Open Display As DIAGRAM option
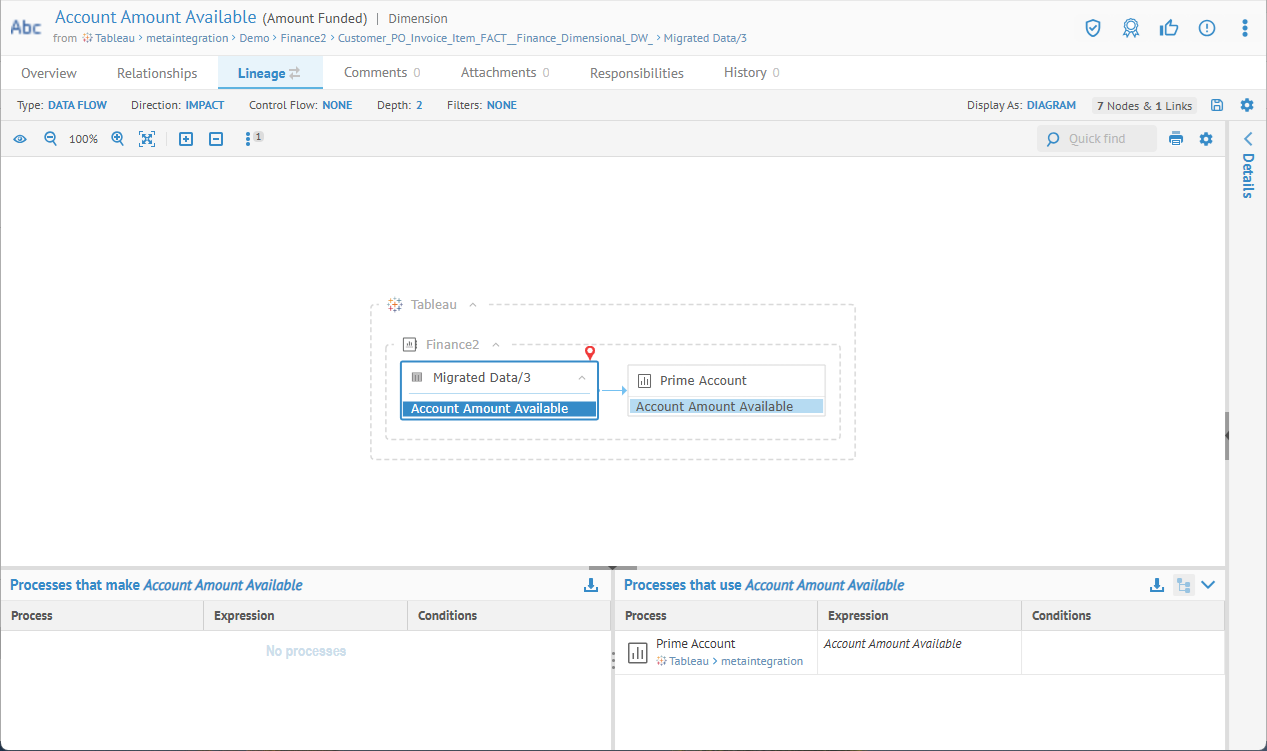The image size is (1267, 751). point(1051,105)
